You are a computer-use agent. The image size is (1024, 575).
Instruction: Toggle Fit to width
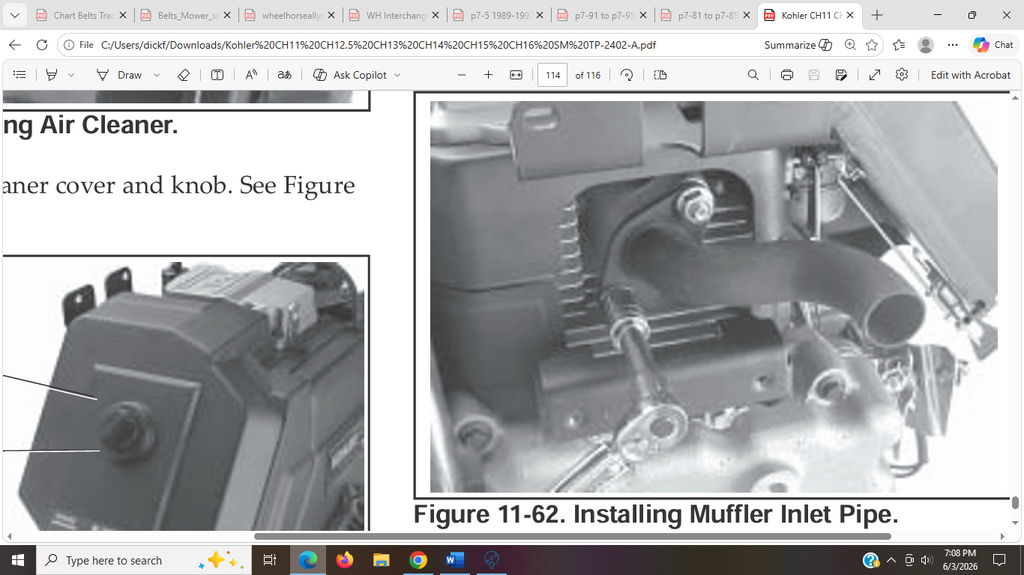pyautogui.click(x=516, y=75)
